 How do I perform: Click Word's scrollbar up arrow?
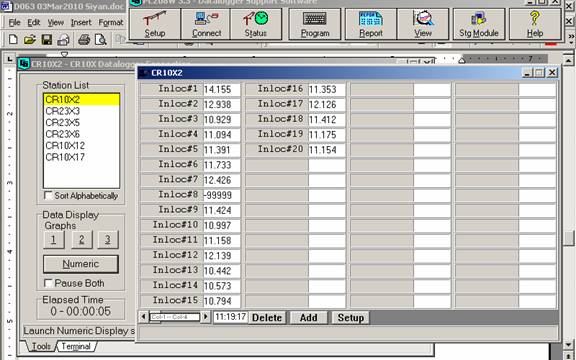click(569, 60)
